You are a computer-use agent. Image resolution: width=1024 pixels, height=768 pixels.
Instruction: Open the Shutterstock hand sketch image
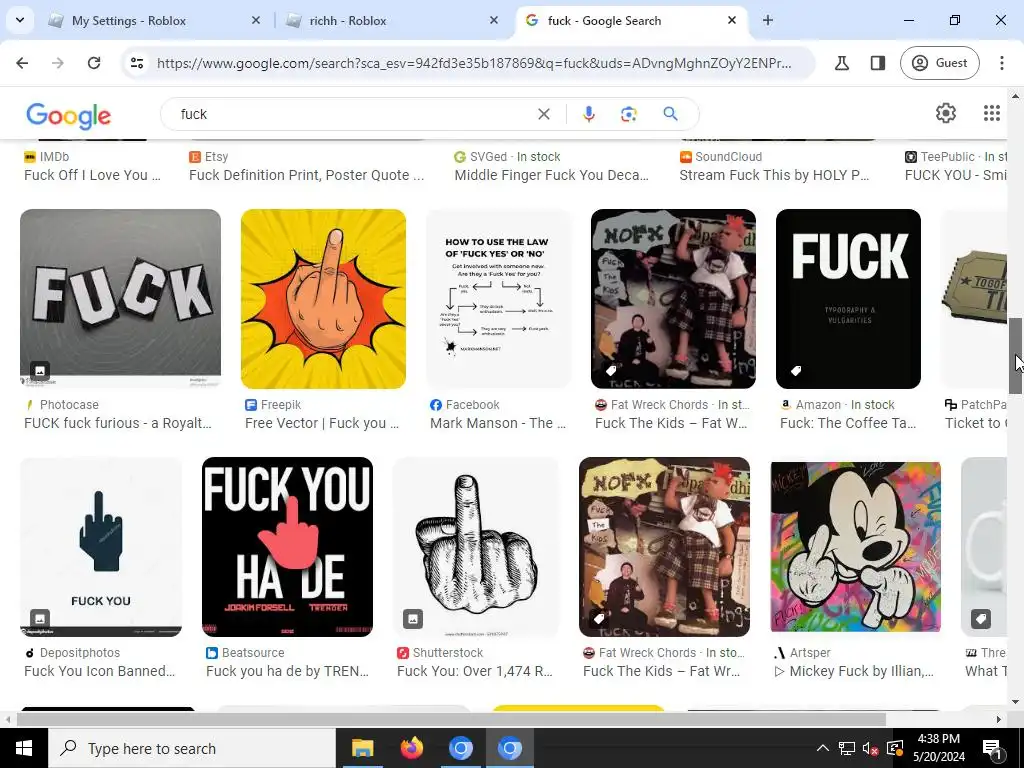pos(475,547)
